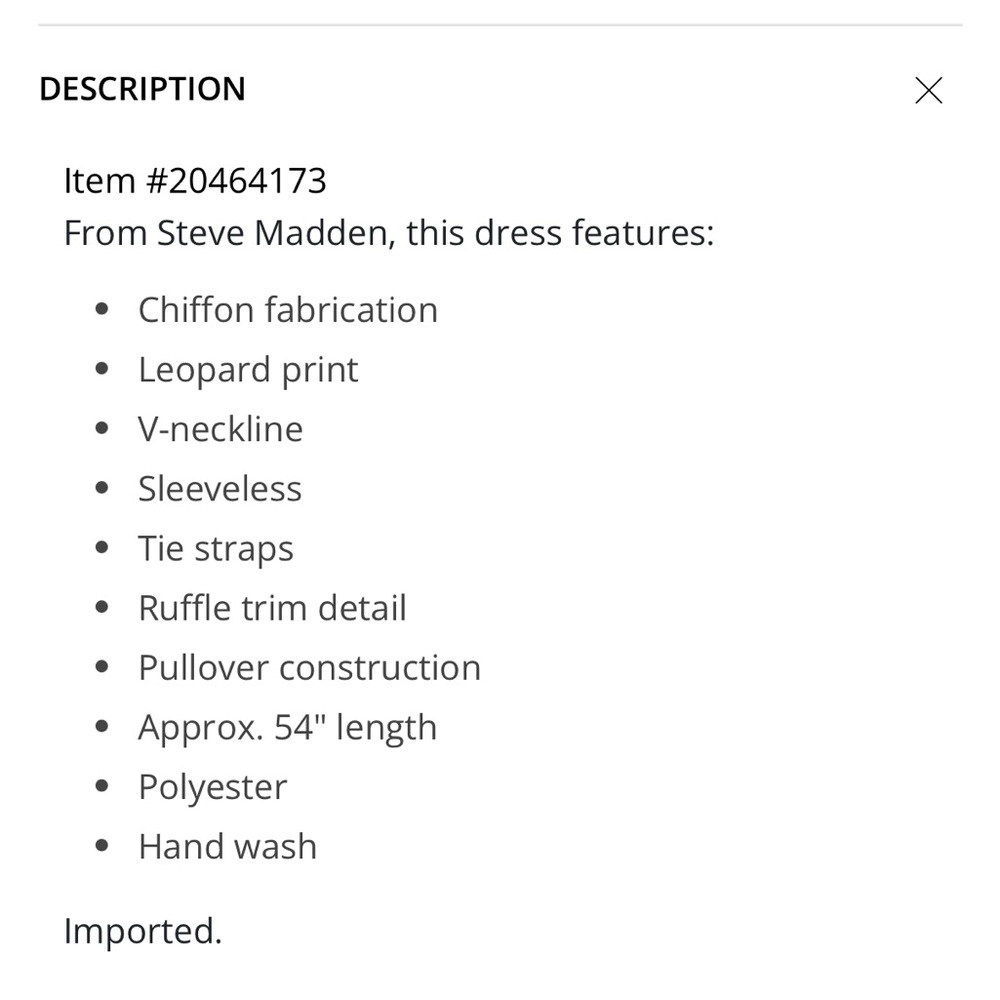This screenshot has height=1000, width=1000.
Task: Select the Item #20464173 text
Action: [195, 180]
